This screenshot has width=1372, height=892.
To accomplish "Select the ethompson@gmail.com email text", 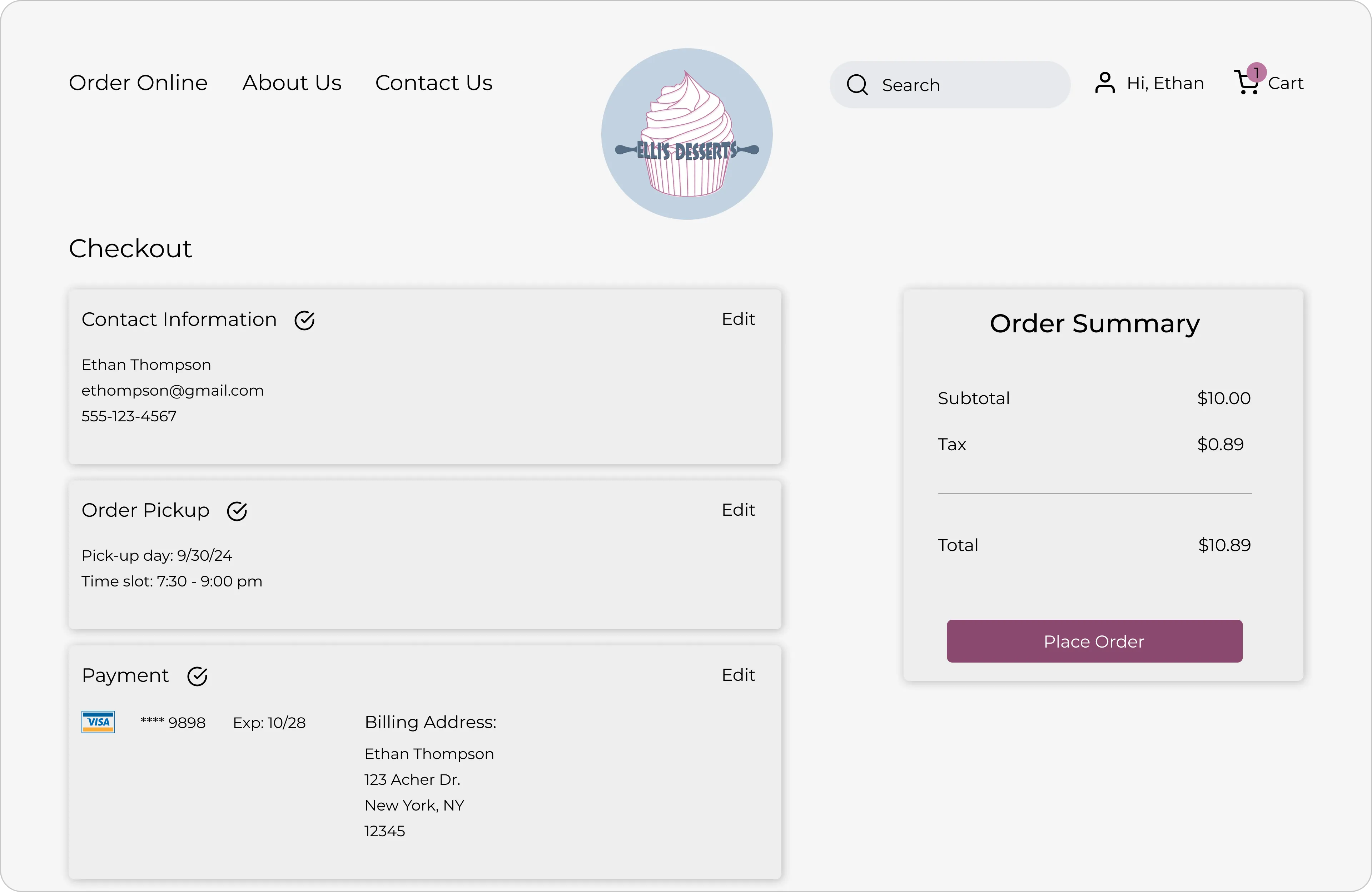I will (172, 390).
